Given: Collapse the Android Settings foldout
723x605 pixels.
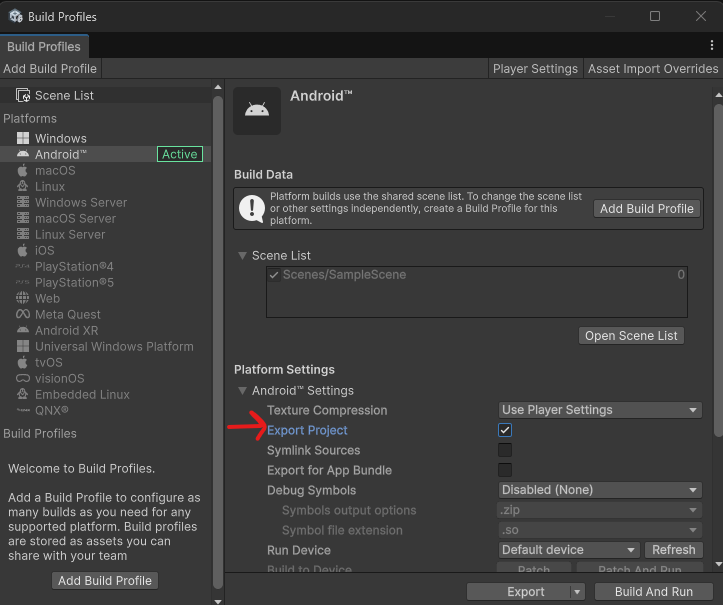Looking at the screenshot, I should coord(242,391).
